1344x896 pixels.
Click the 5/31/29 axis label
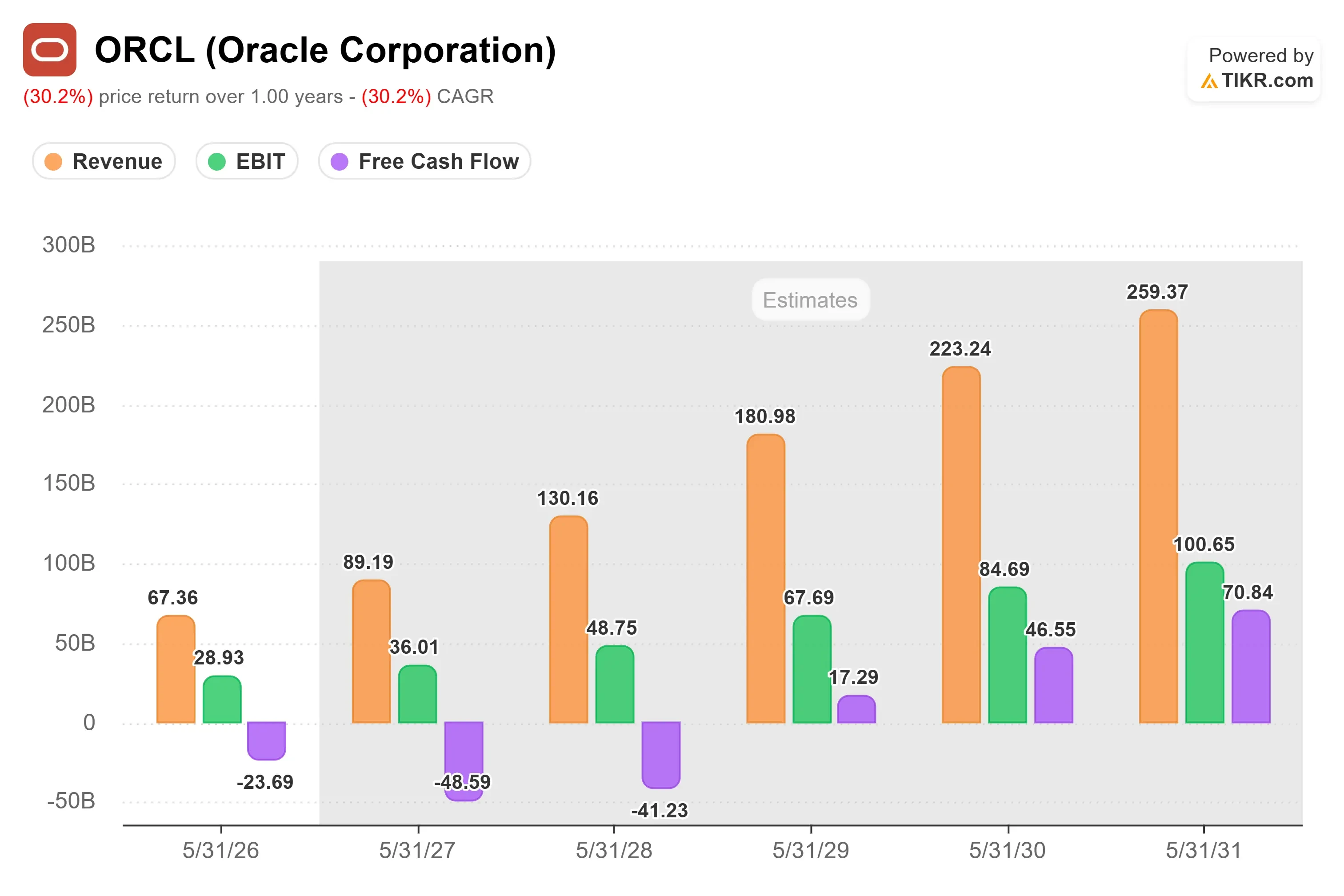pyautogui.click(x=811, y=850)
